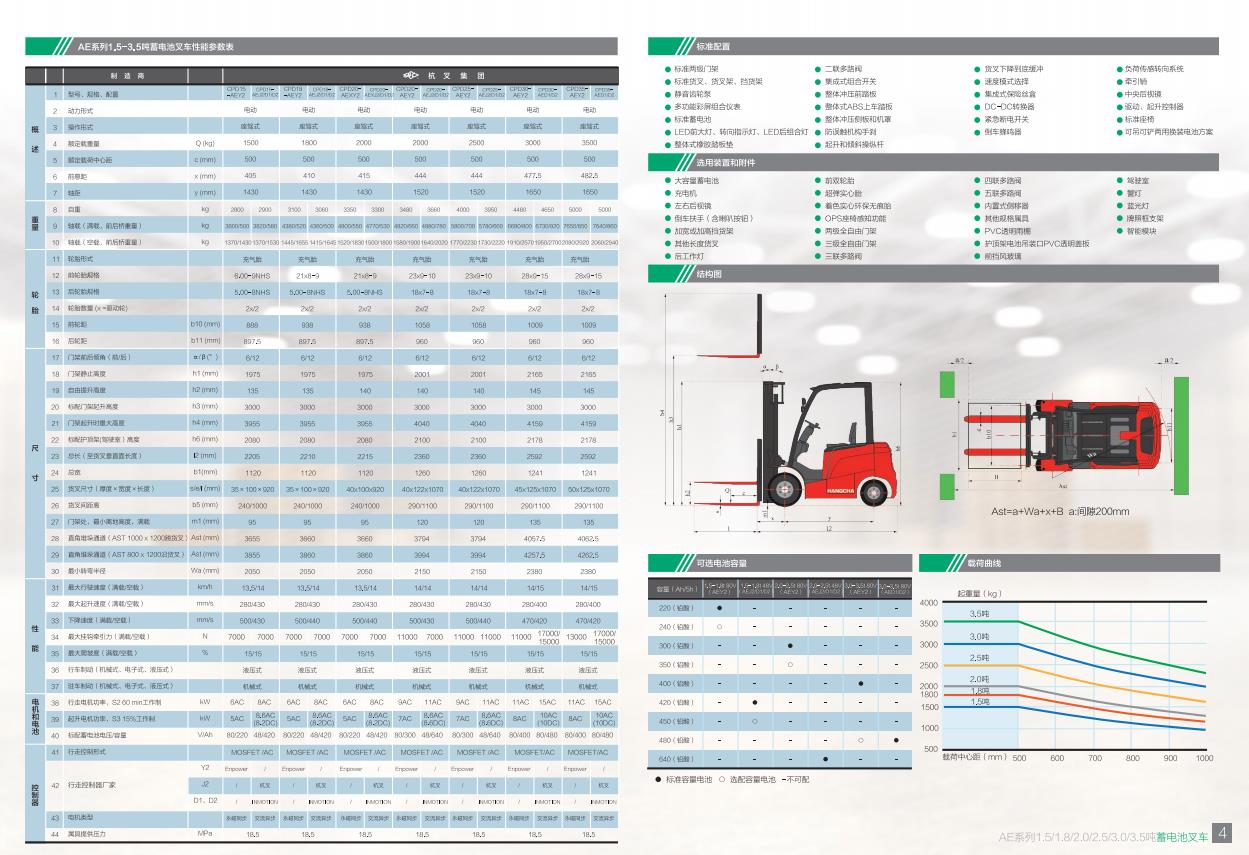The width and height of the screenshot is (1249, 855).
Task: Click the filled dot in the 220 battery row
Action: point(719,607)
